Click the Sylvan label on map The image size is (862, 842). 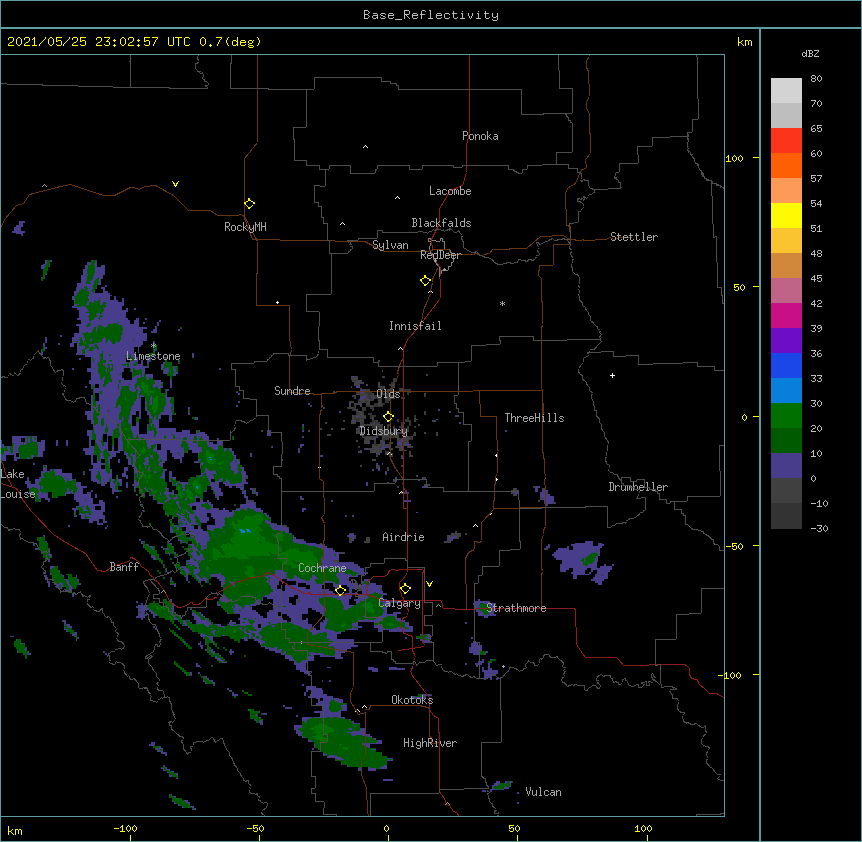point(390,245)
